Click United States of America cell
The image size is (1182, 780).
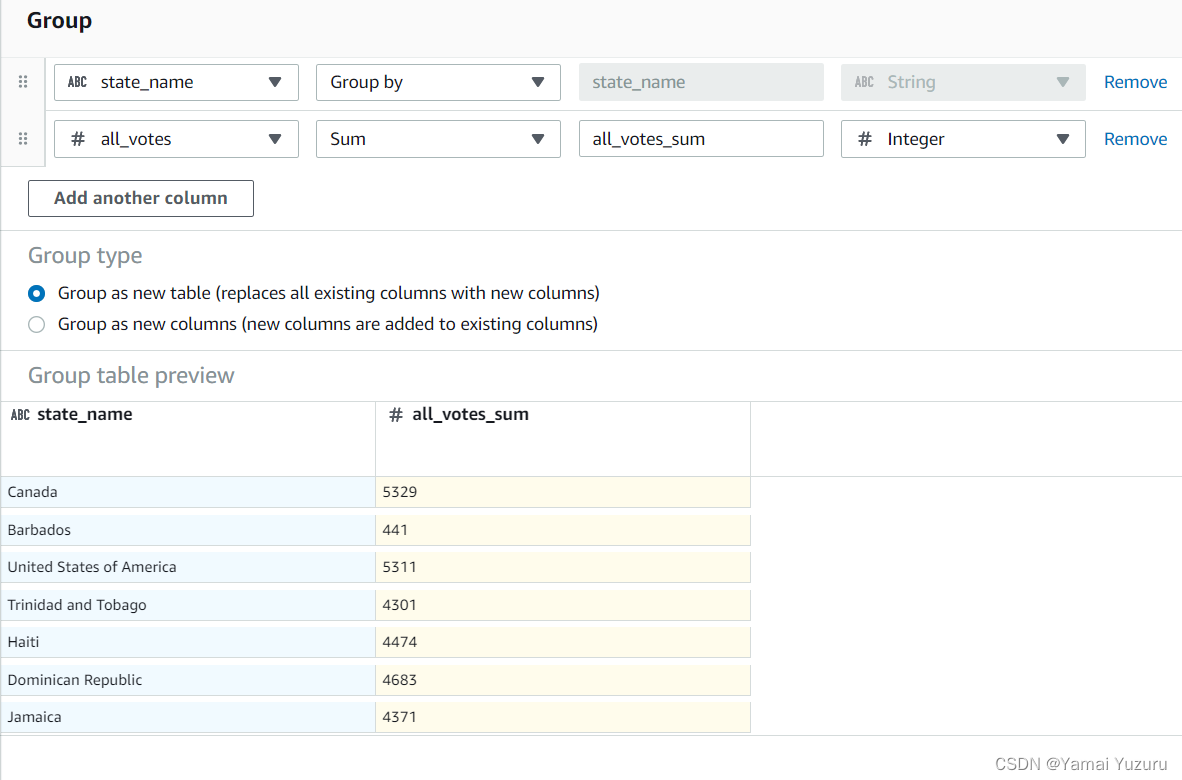[x=188, y=567]
